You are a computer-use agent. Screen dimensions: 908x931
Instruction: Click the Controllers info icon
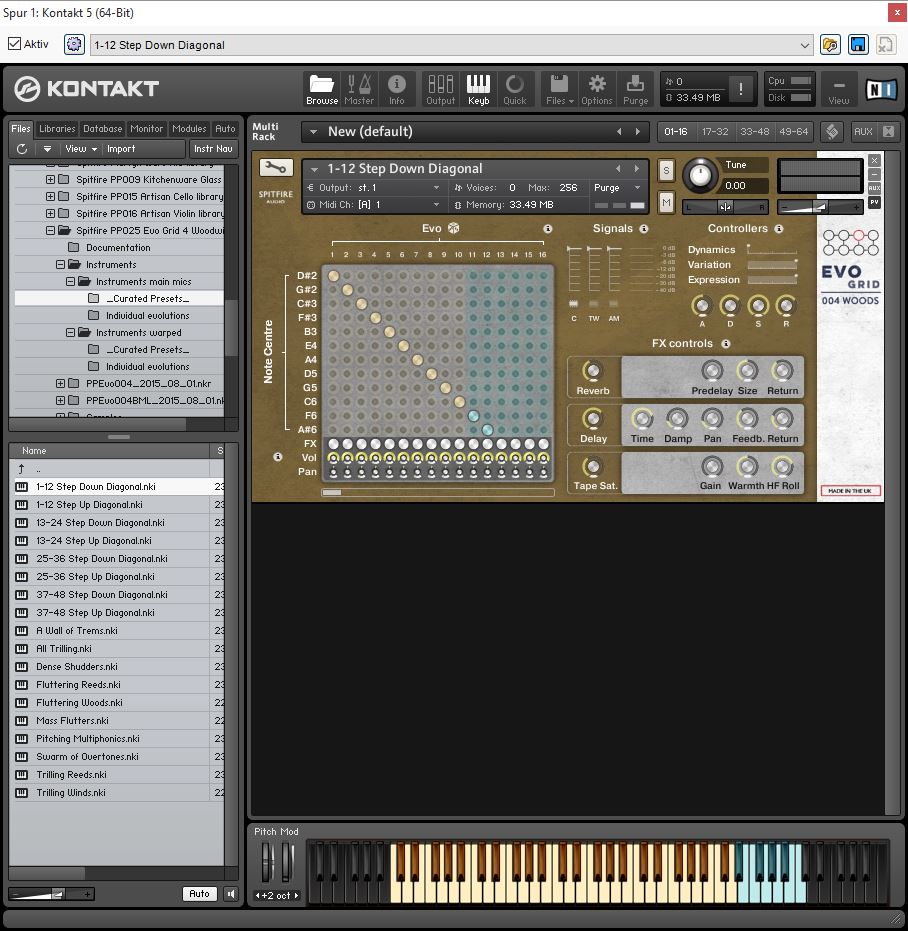click(x=779, y=229)
